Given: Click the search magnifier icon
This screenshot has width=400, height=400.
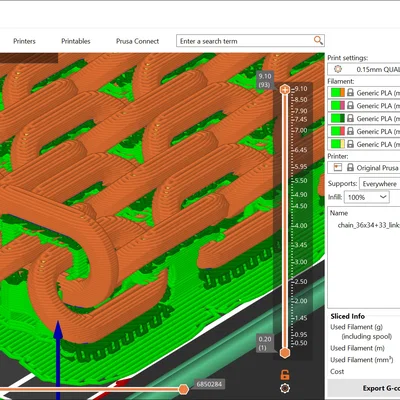Looking at the screenshot, I should (318, 41).
